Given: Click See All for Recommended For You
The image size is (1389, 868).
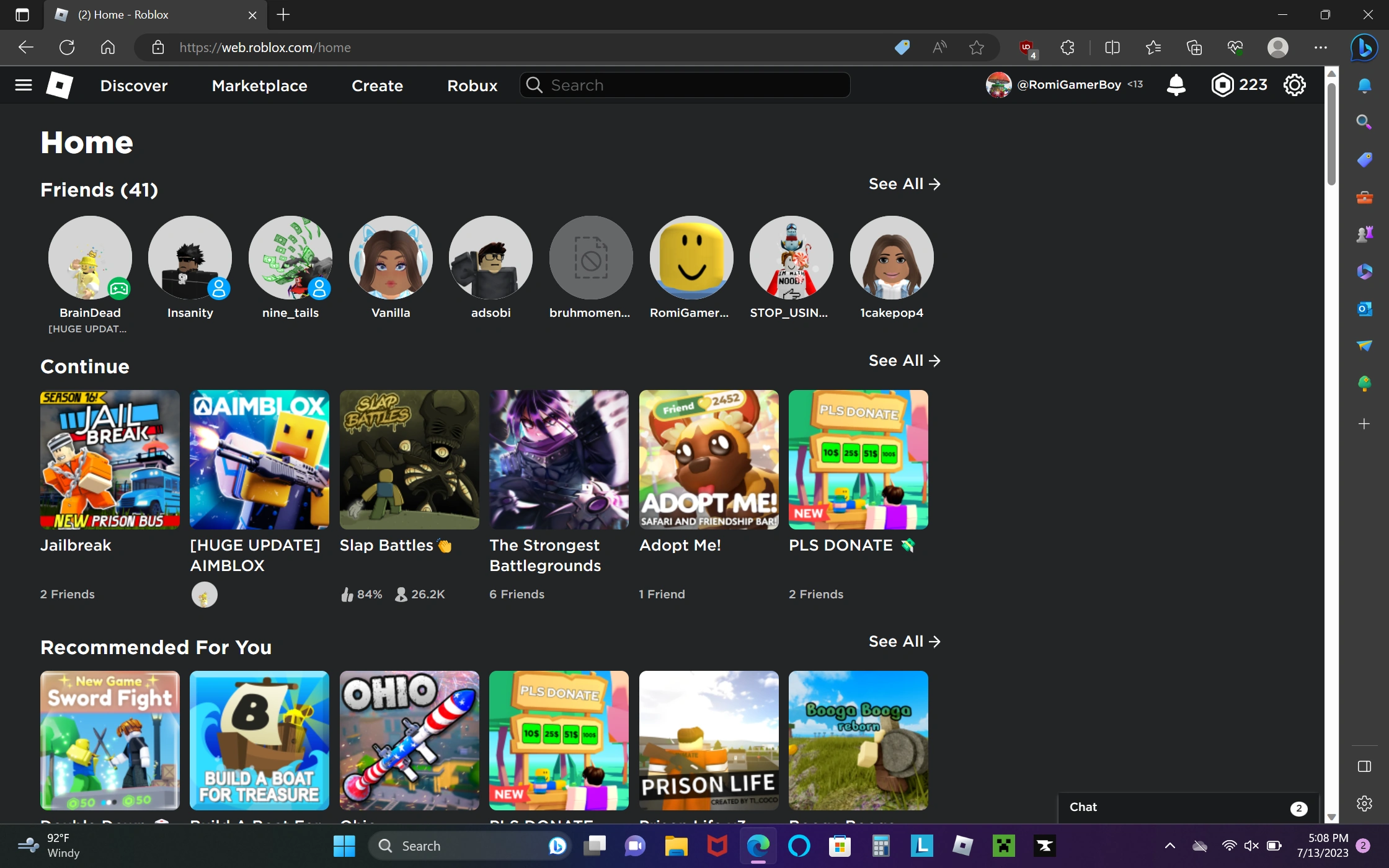Looking at the screenshot, I should pyautogui.click(x=904, y=642).
